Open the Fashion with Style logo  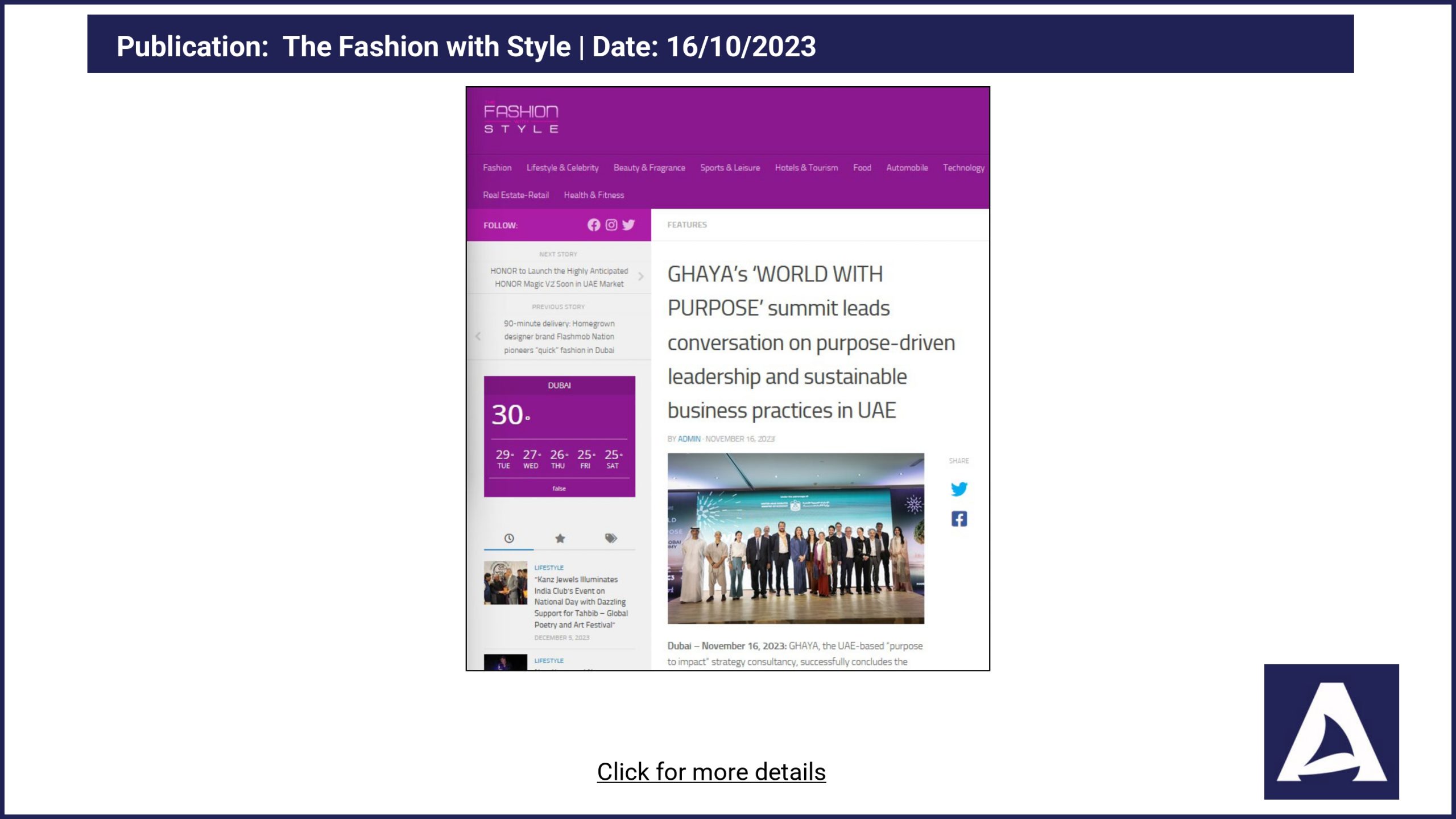[x=521, y=118]
